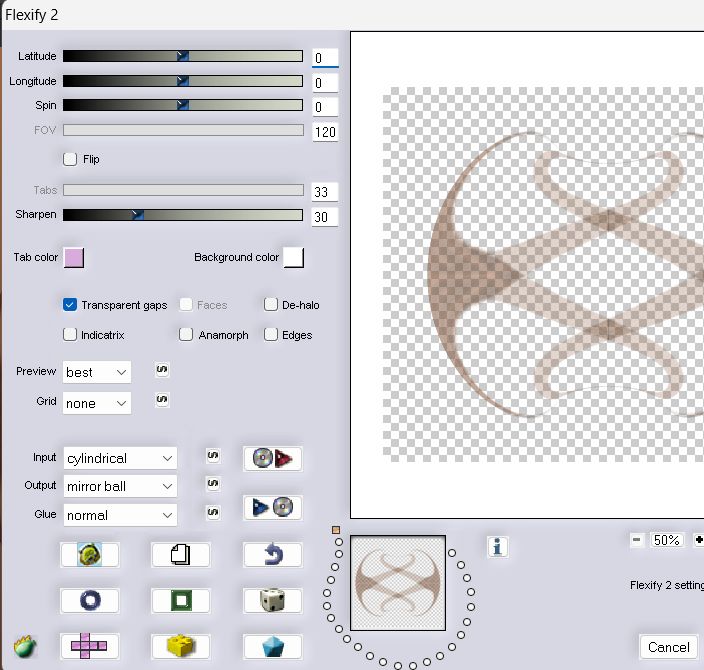Image resolution: width=704 pixels, height=670 pixels.
Task: Pick the Tab color swatch
Action: tap(73, 258)
